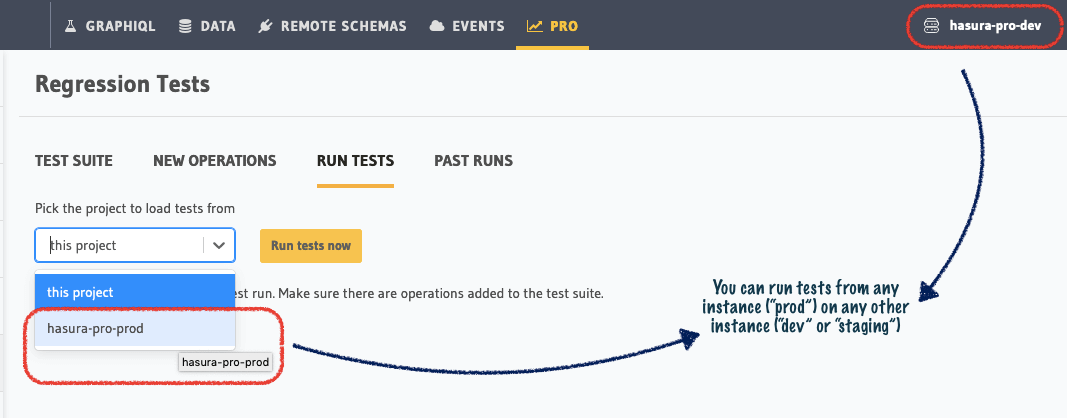Open the REMOTE SCHEMAS text label
The width and height of the screenshot is (1067, 418).
pos(344,26)
